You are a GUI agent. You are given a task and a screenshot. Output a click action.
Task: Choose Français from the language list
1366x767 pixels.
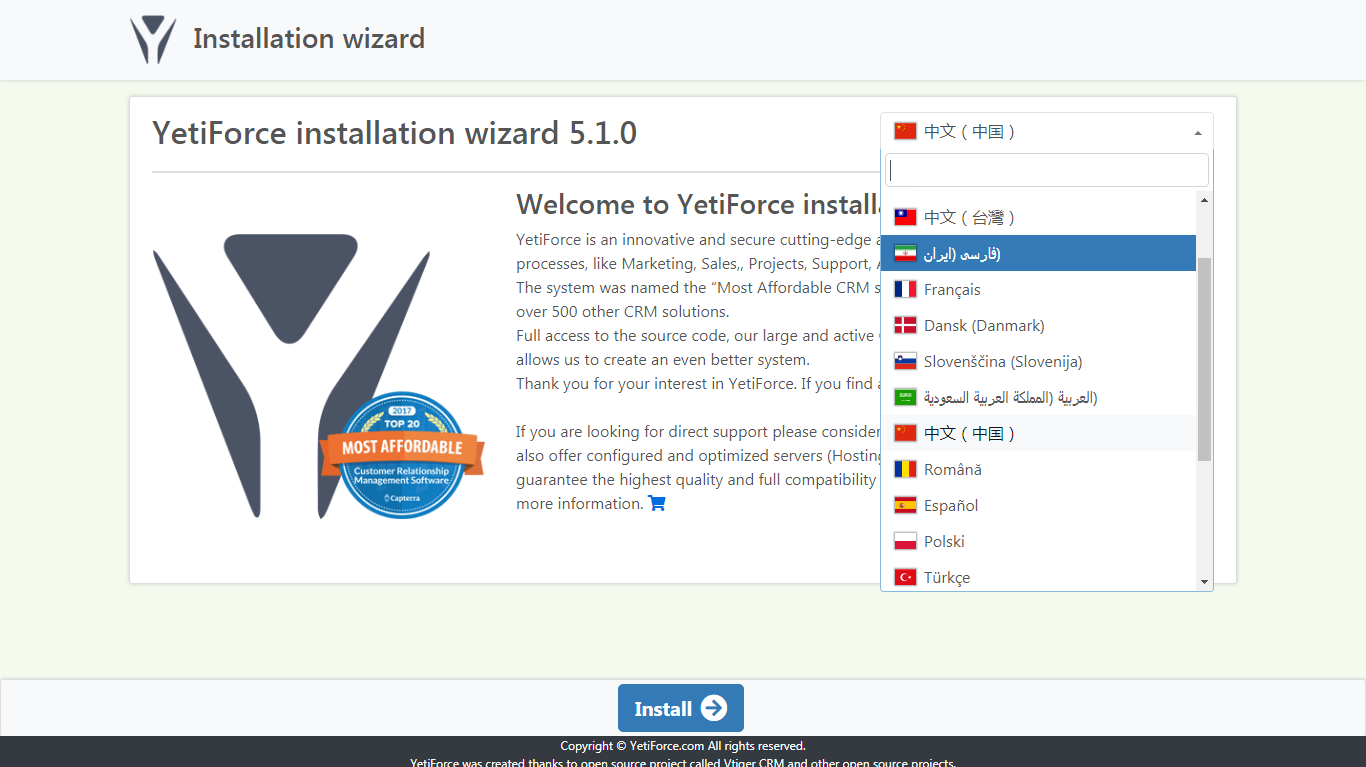(x=1038, y=289)
